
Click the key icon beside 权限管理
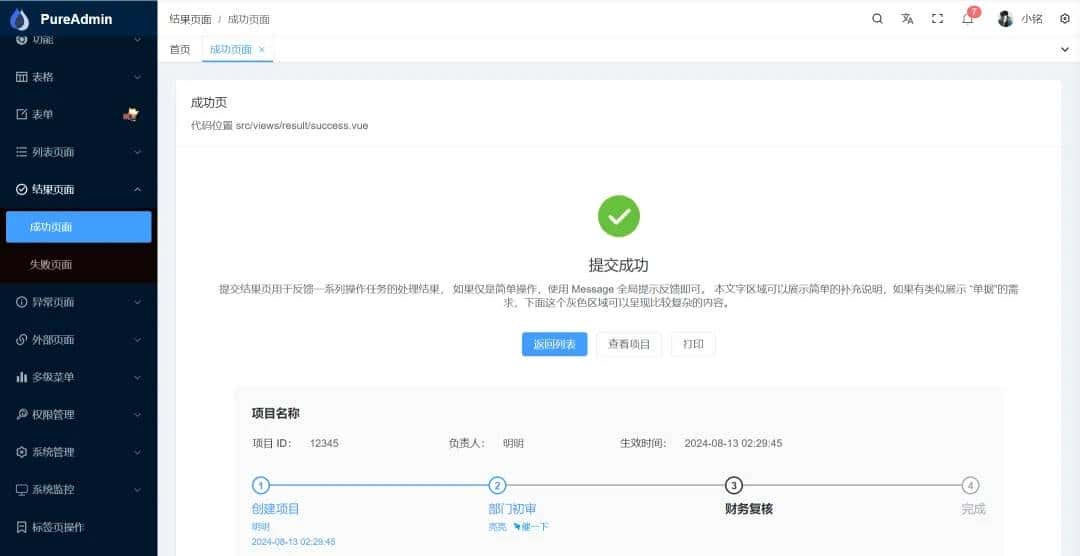point(21,415)
